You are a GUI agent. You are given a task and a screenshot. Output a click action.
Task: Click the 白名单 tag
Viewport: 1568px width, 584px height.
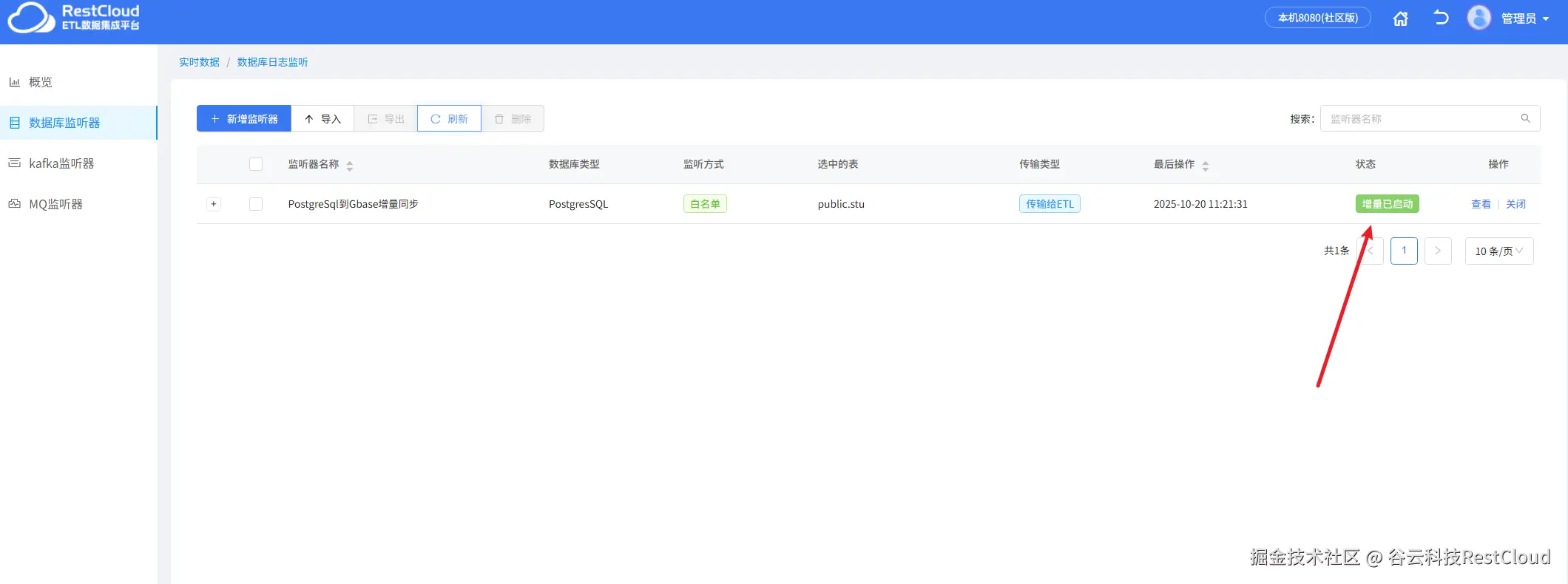(x=705, y=204)
